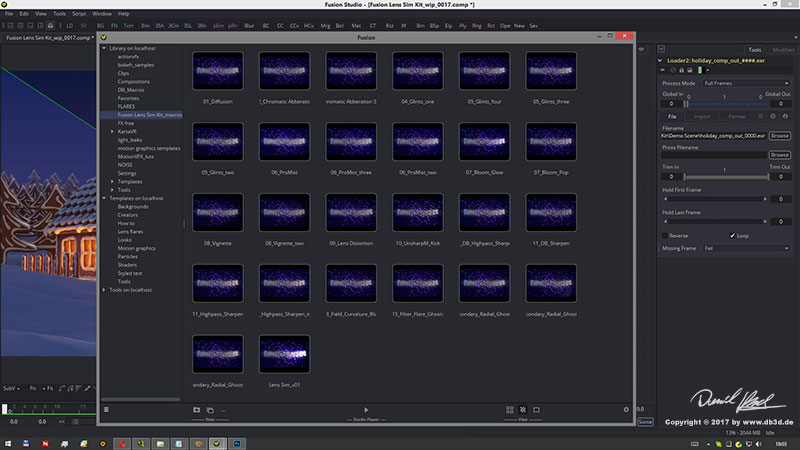Open the Process Mode dropdown
800x450 pixels.
[746, 83]
